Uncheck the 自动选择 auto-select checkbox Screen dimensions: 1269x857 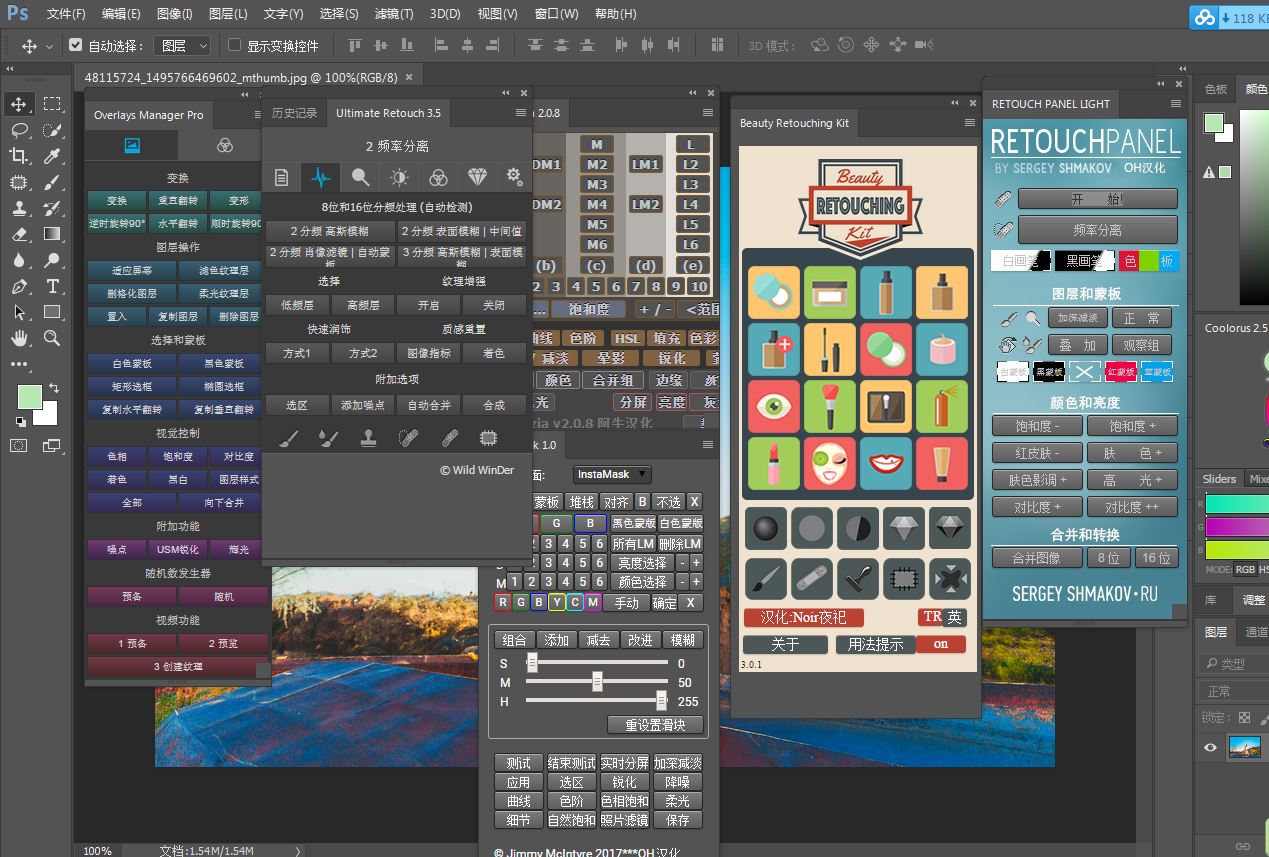75,45
